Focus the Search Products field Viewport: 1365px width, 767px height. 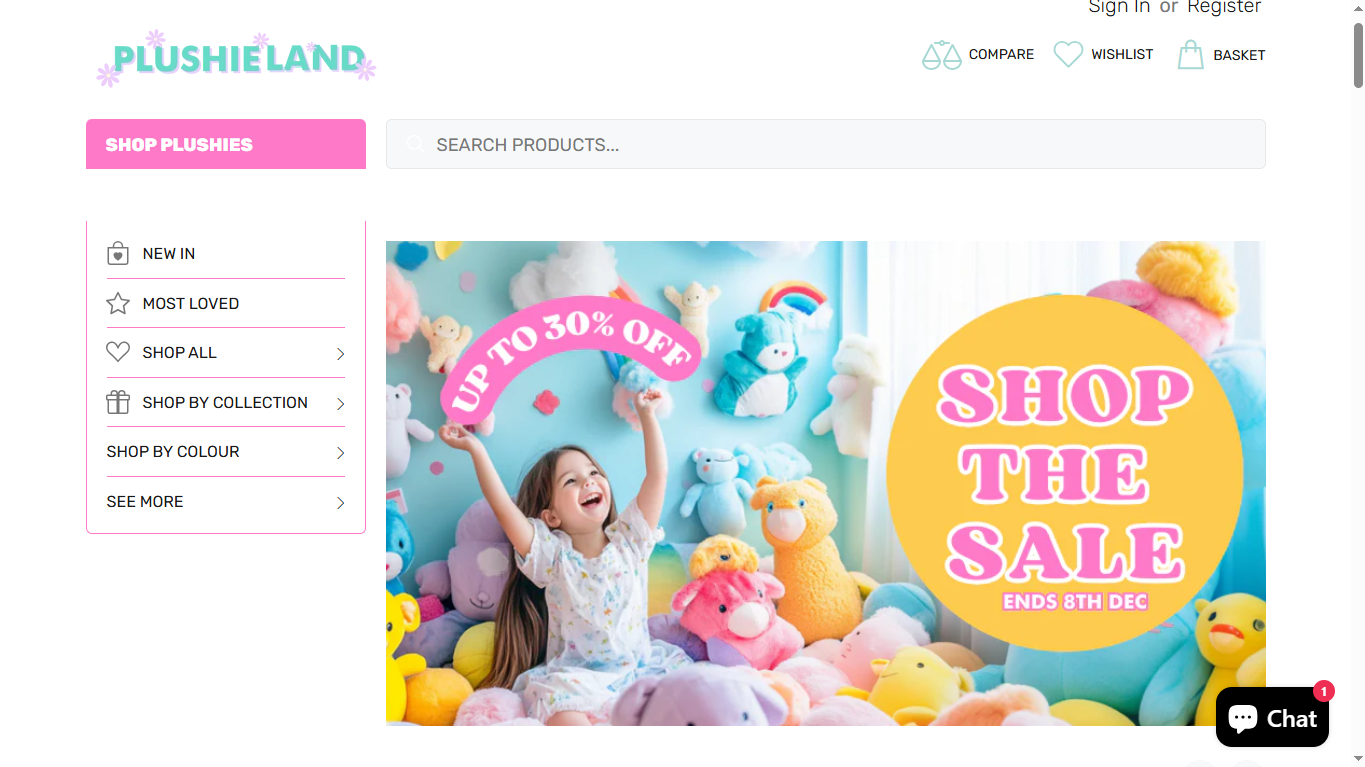pyautogui.click(x=826, y=144)
